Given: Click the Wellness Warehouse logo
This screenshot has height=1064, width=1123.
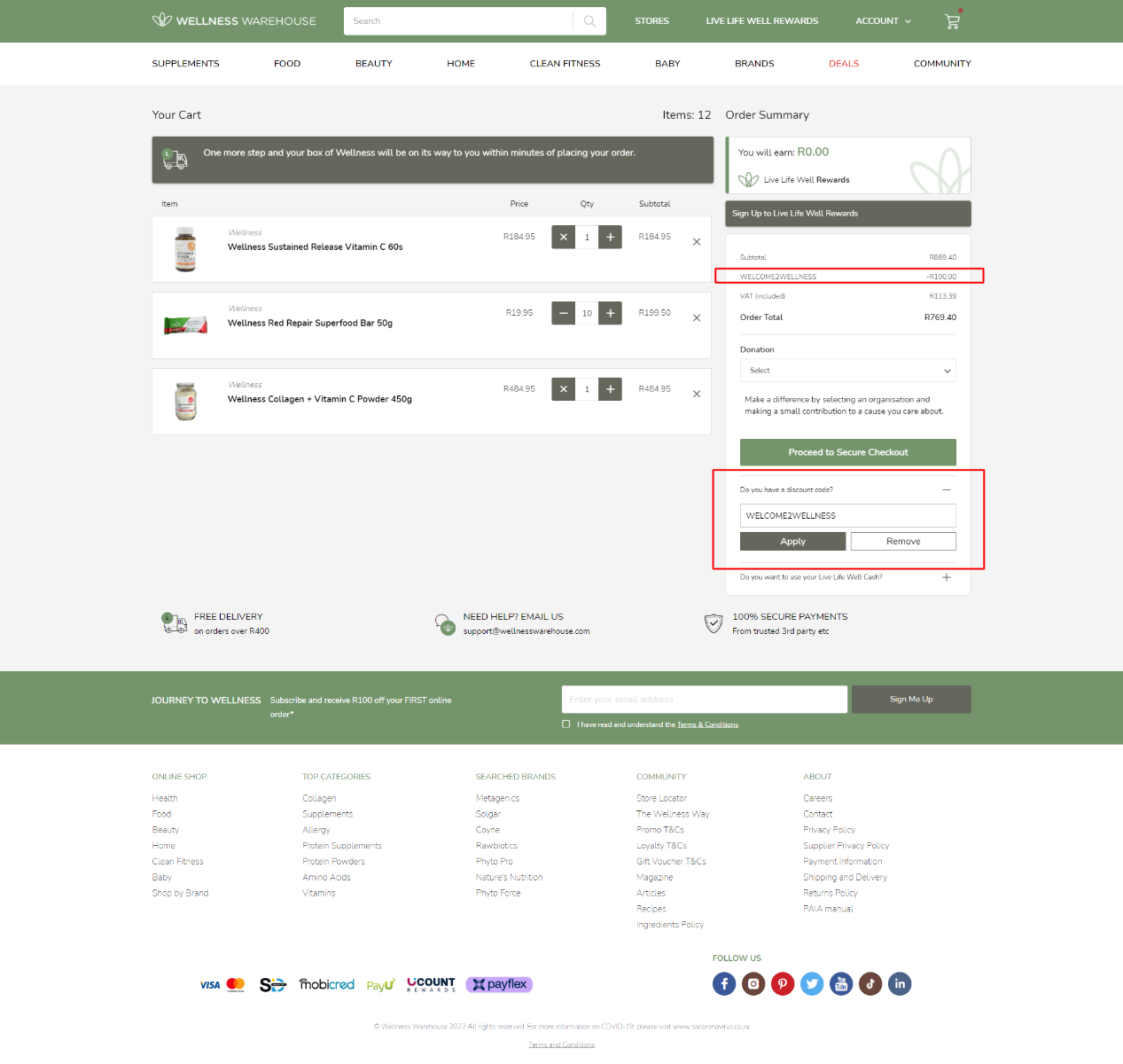Looking at the screenshot, I should 234,20.
